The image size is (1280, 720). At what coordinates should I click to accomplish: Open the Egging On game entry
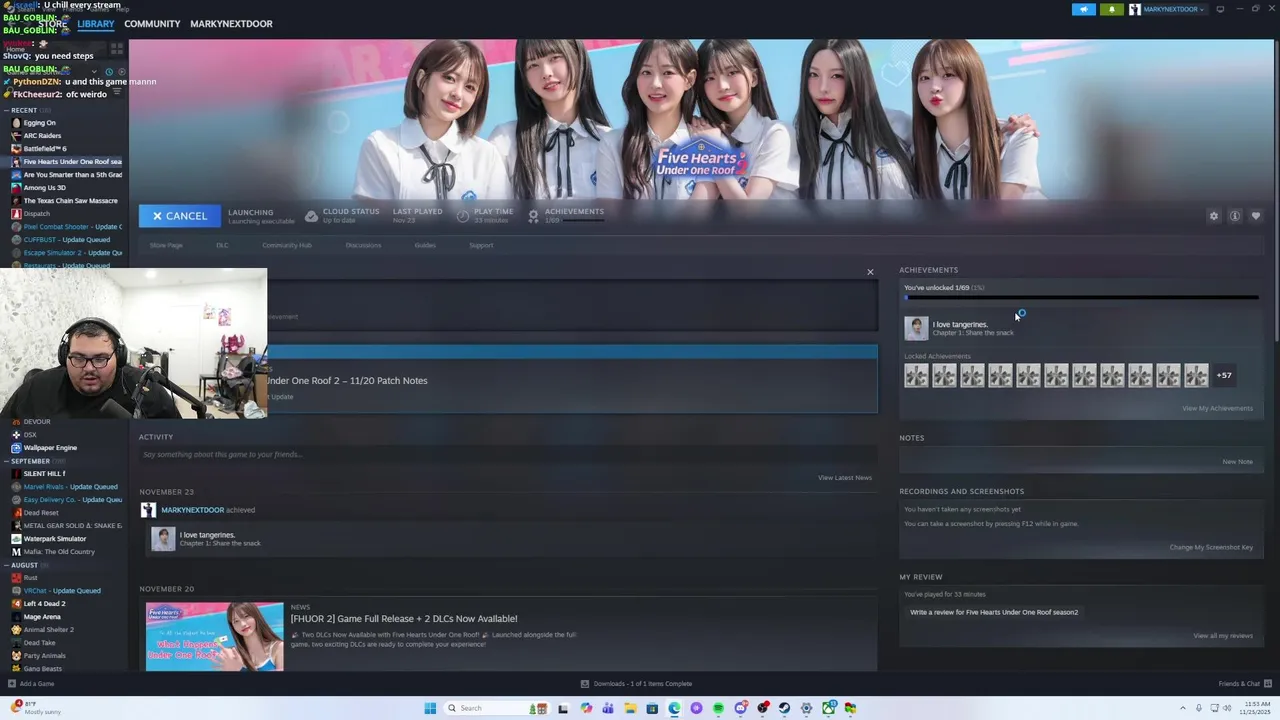tap(39, 123)
